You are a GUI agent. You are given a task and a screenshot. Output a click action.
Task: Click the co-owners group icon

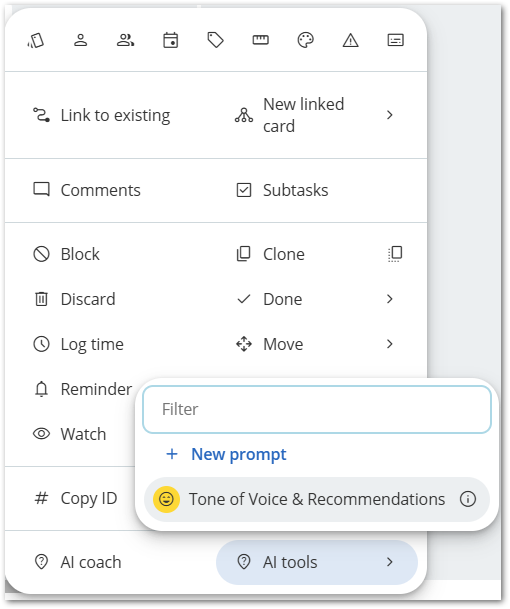point(125,40)
